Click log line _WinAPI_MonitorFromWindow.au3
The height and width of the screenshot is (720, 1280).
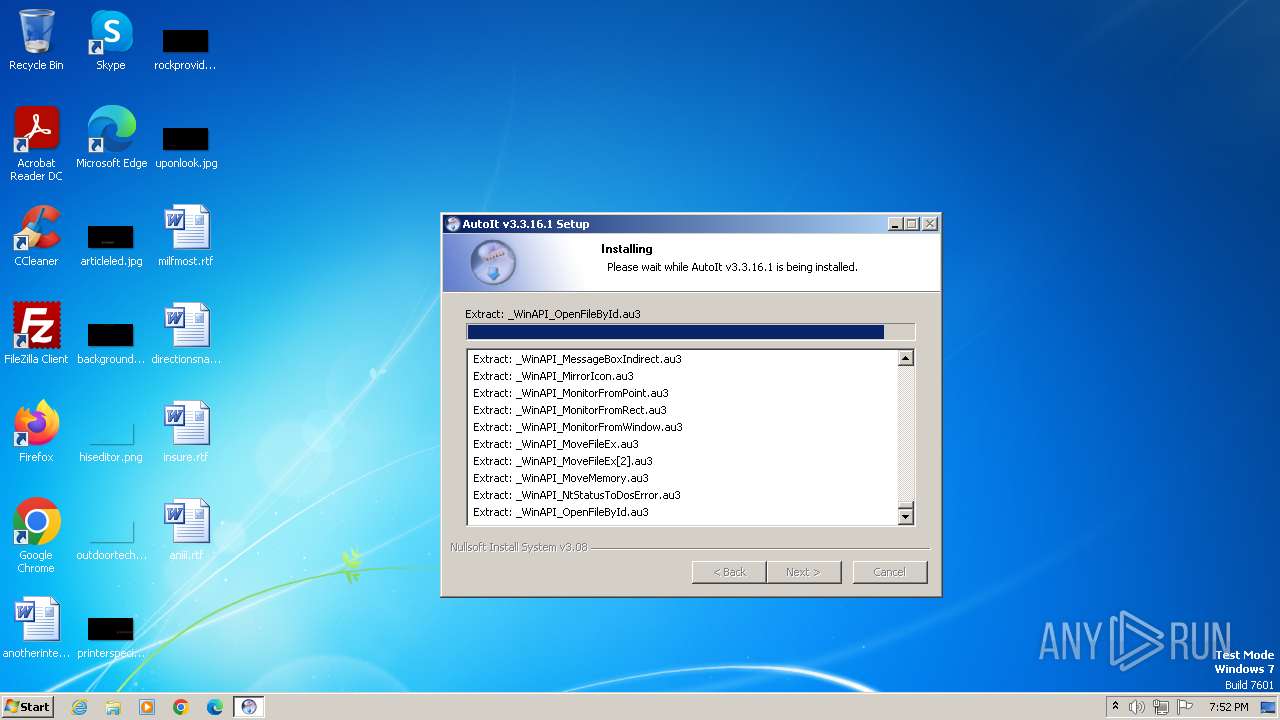tap(578, 427)
